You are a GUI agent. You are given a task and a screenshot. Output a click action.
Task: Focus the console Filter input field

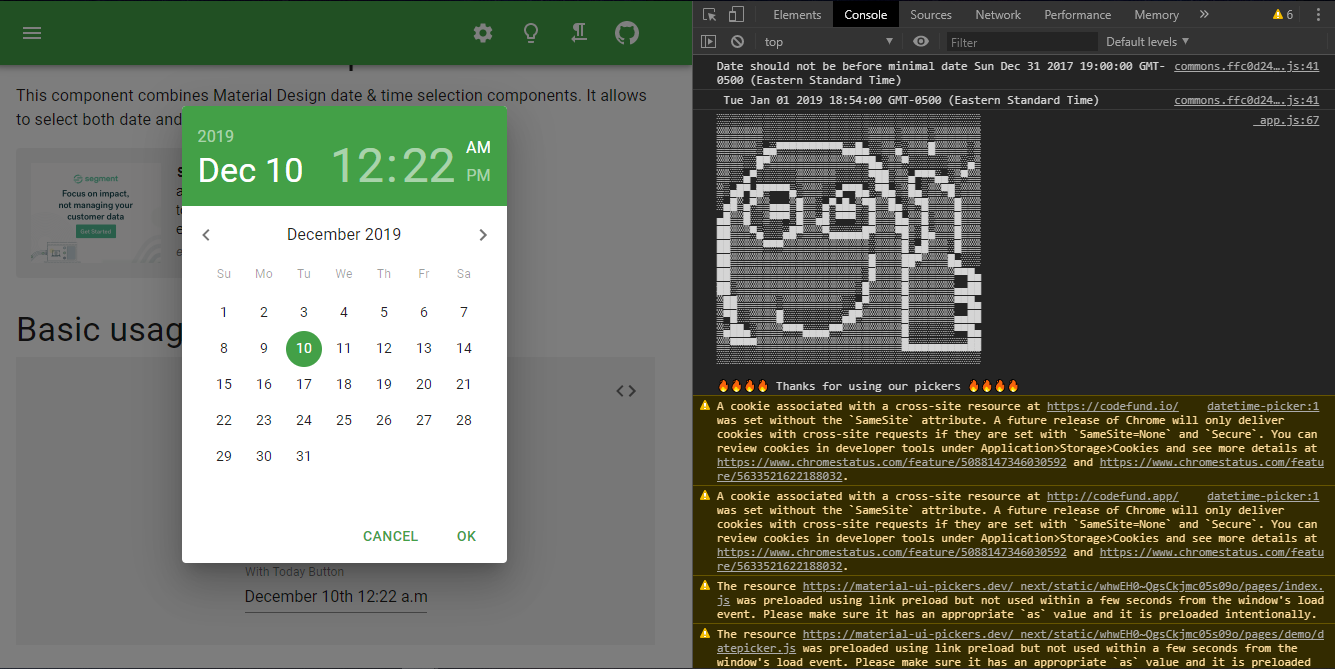coord(1021,42)
